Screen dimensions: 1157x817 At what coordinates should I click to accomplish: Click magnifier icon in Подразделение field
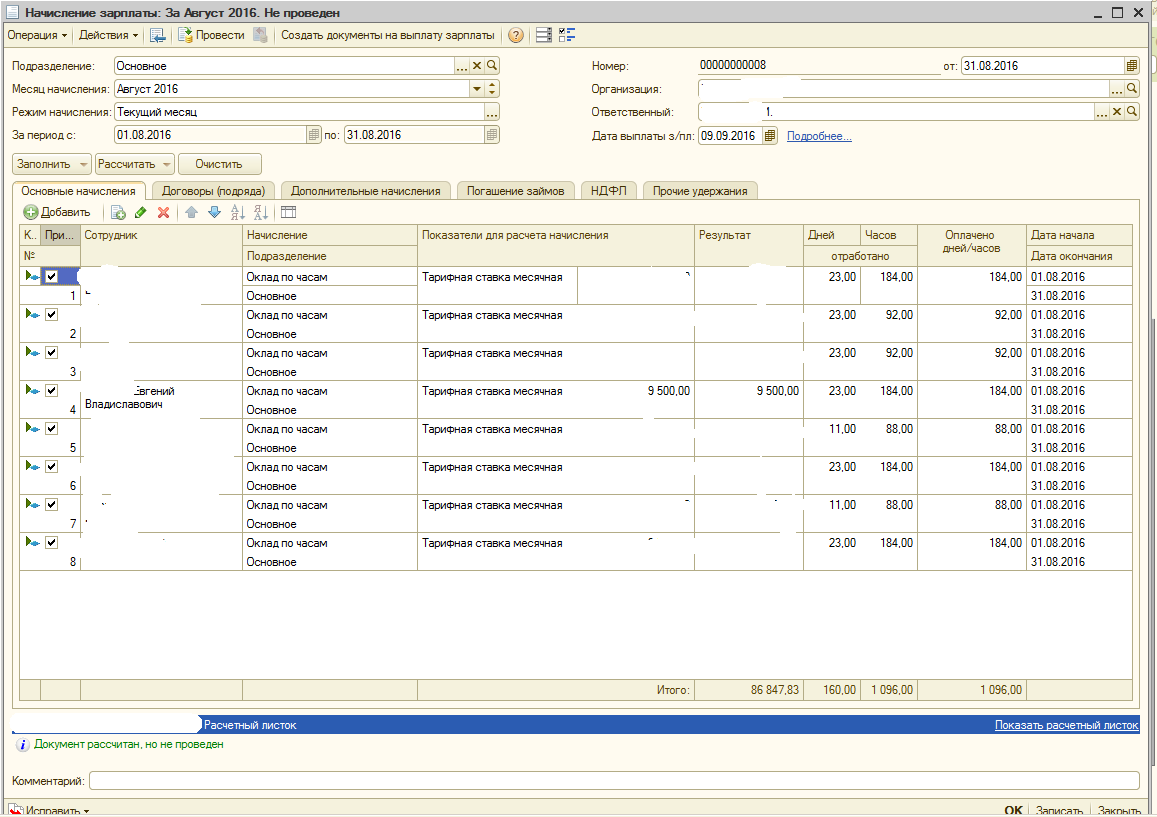492,66
